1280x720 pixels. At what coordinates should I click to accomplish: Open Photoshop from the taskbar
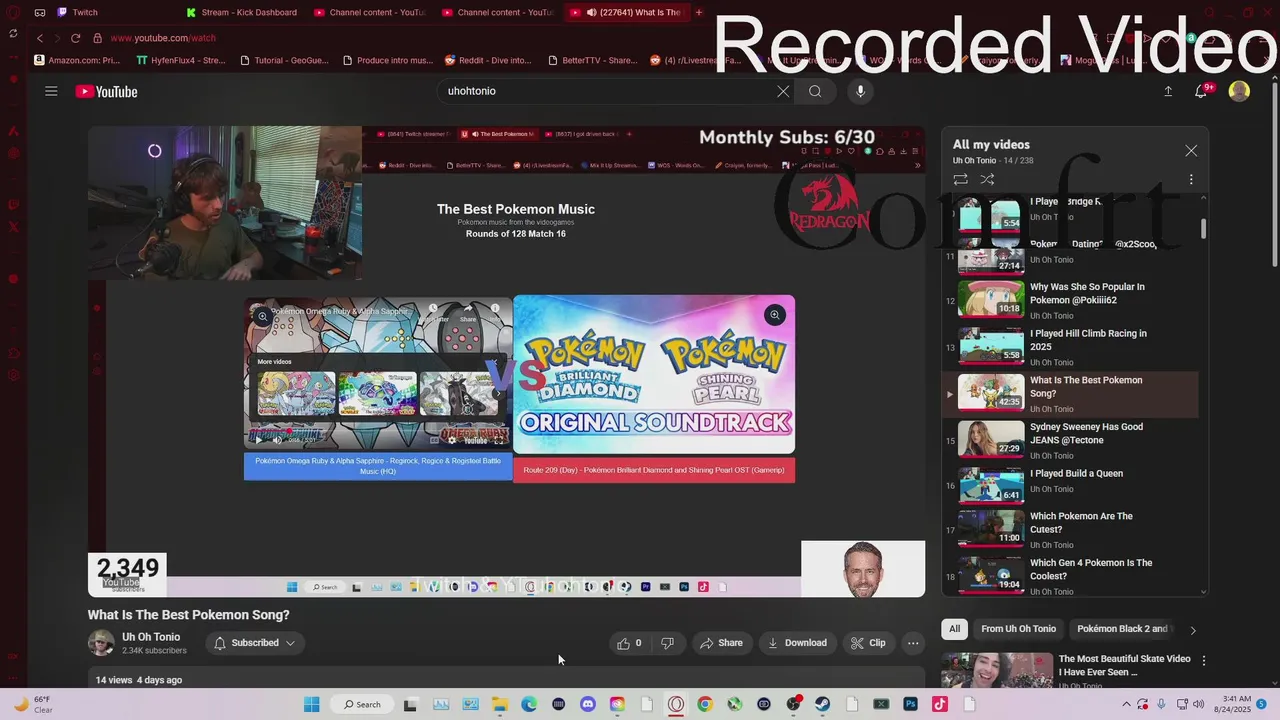point(910,704)
